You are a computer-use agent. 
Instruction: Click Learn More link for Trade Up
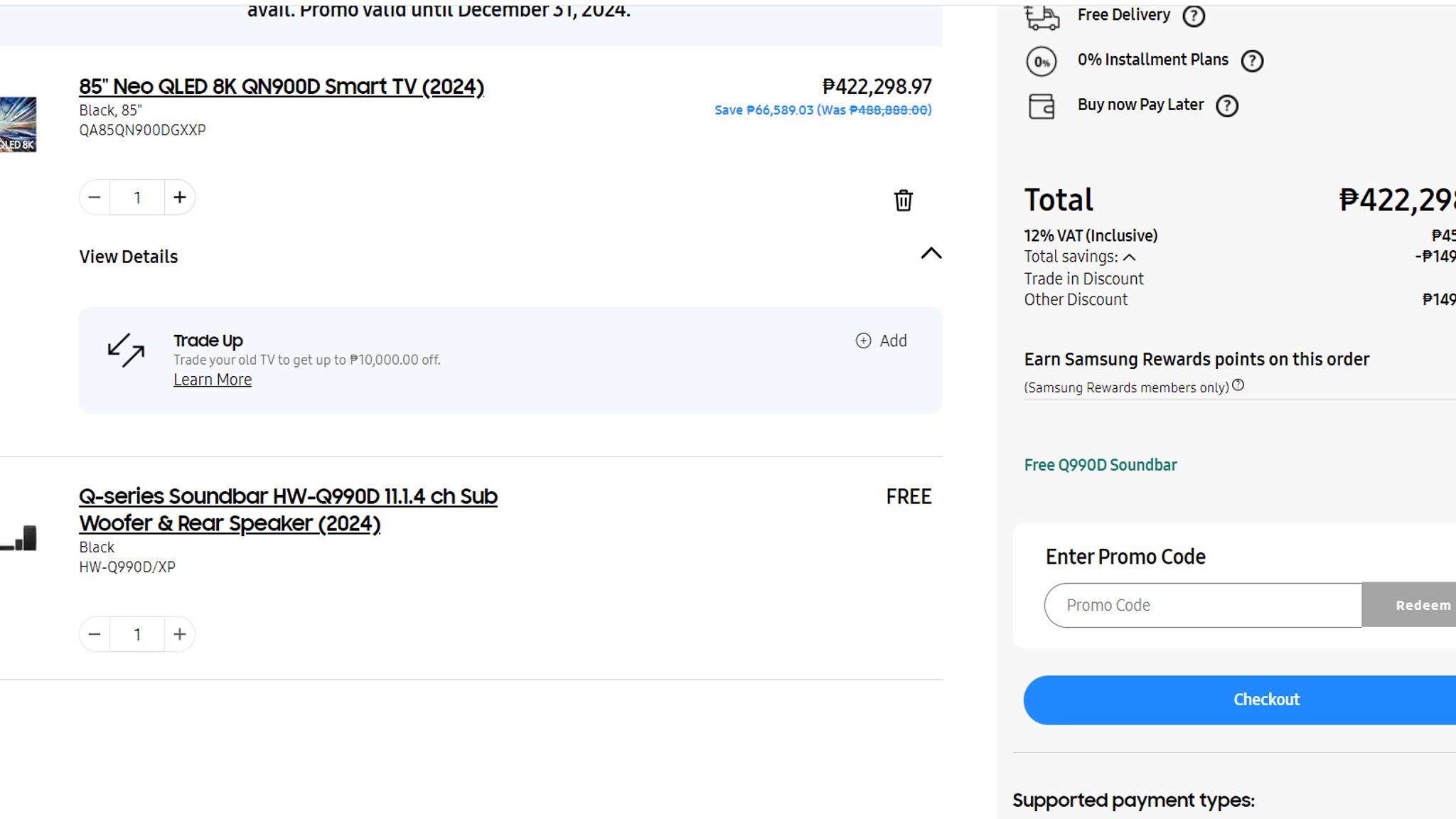213,379
